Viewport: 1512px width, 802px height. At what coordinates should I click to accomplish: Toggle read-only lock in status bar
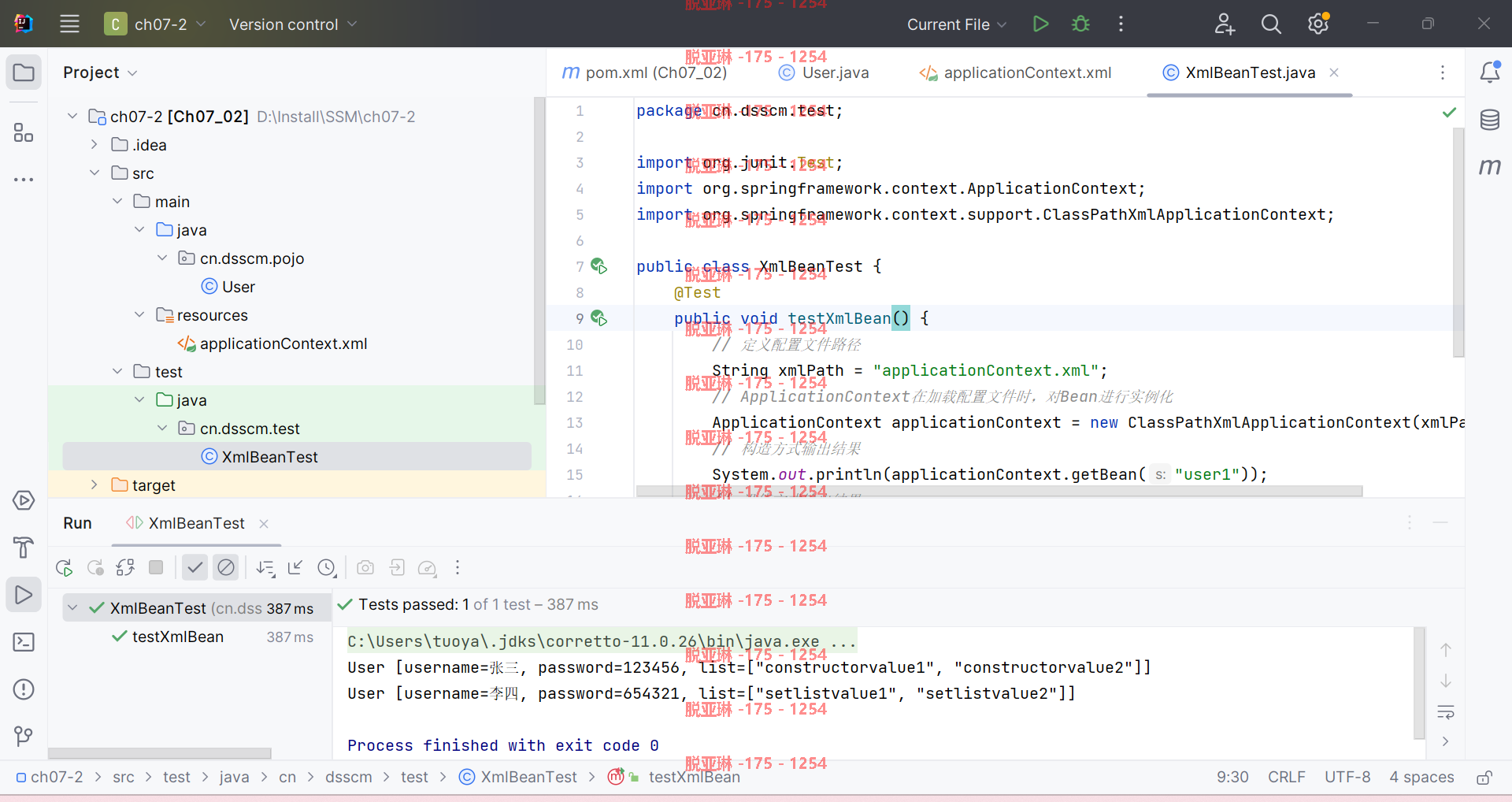click(1484, 778)
